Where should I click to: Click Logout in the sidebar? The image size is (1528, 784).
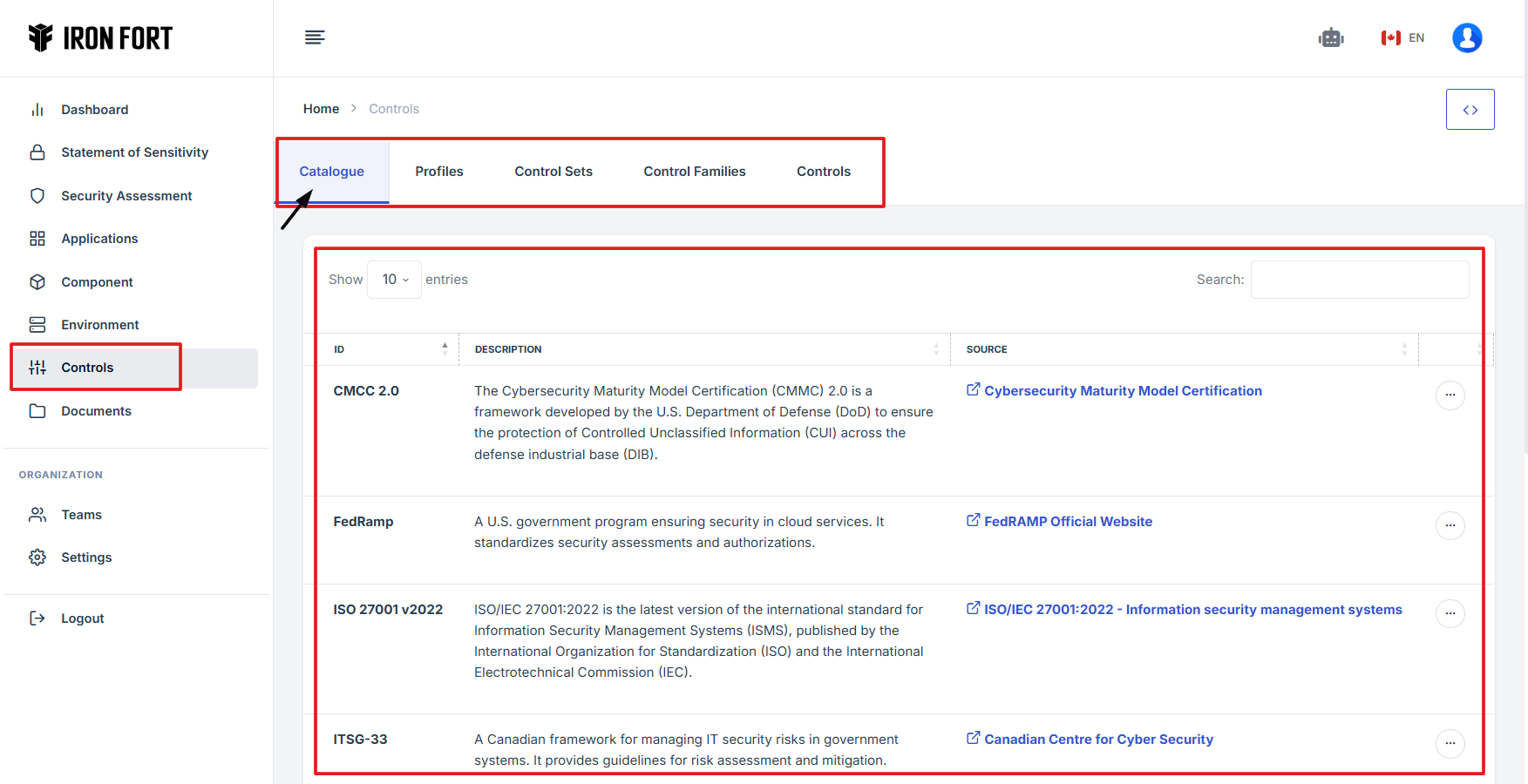pos(82,618)
